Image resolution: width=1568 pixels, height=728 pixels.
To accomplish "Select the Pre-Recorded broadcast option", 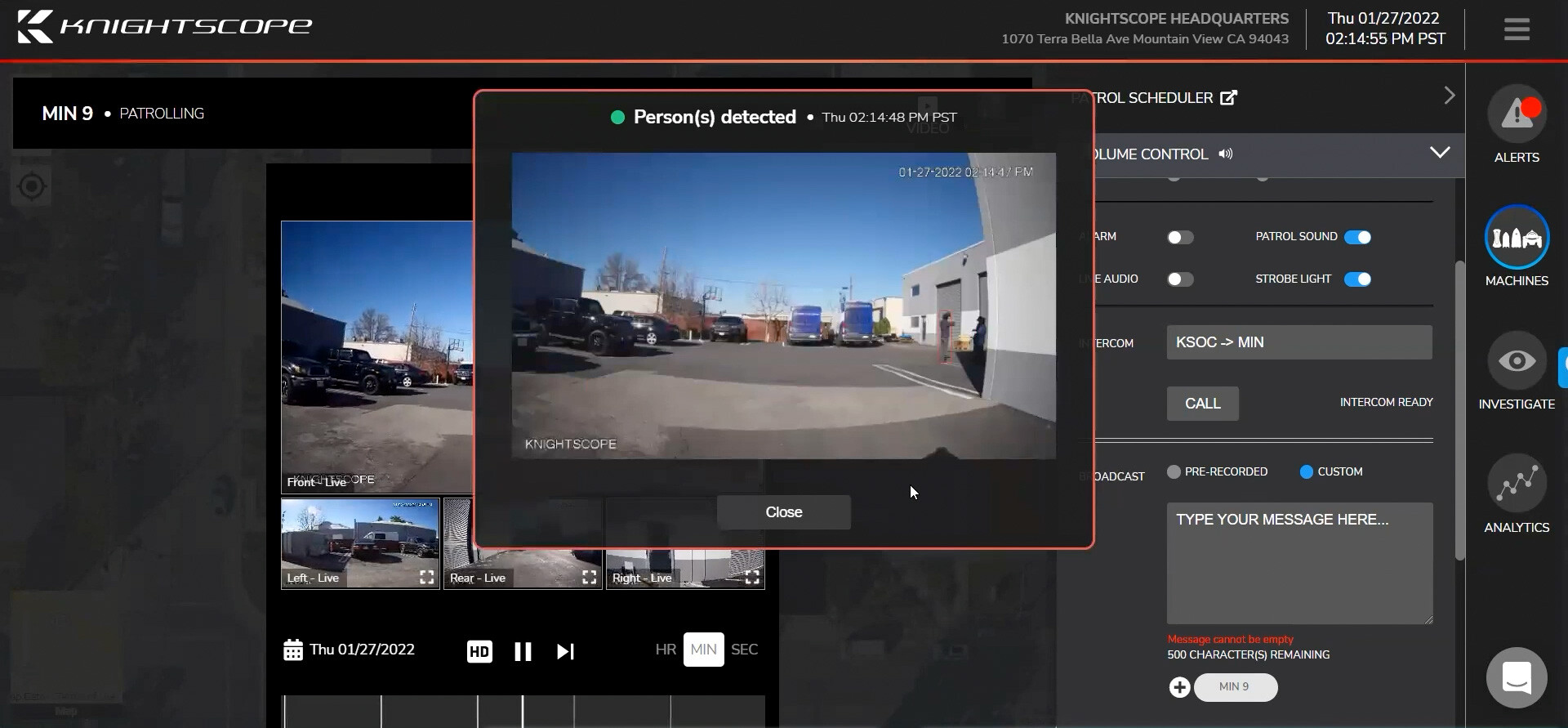I will [x=1174, y=471].
